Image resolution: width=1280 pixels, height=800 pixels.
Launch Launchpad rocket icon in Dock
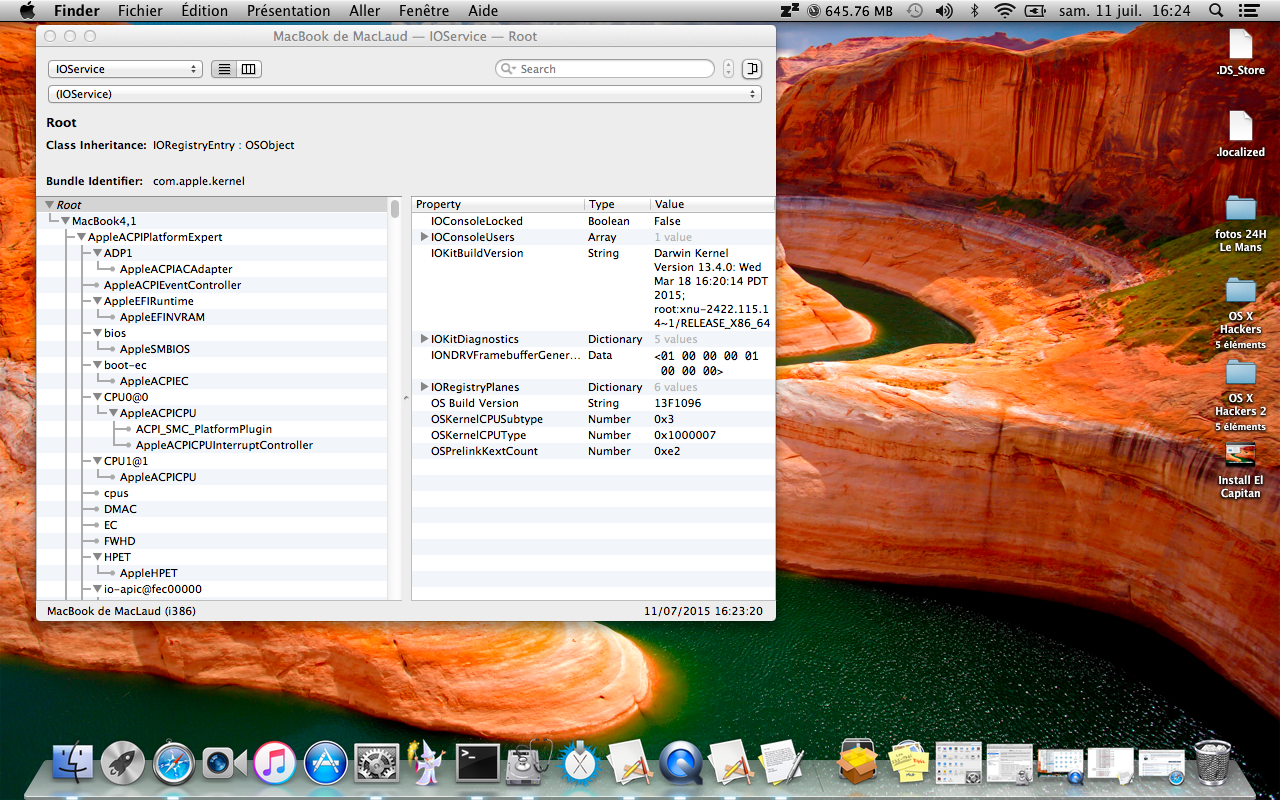123,764
